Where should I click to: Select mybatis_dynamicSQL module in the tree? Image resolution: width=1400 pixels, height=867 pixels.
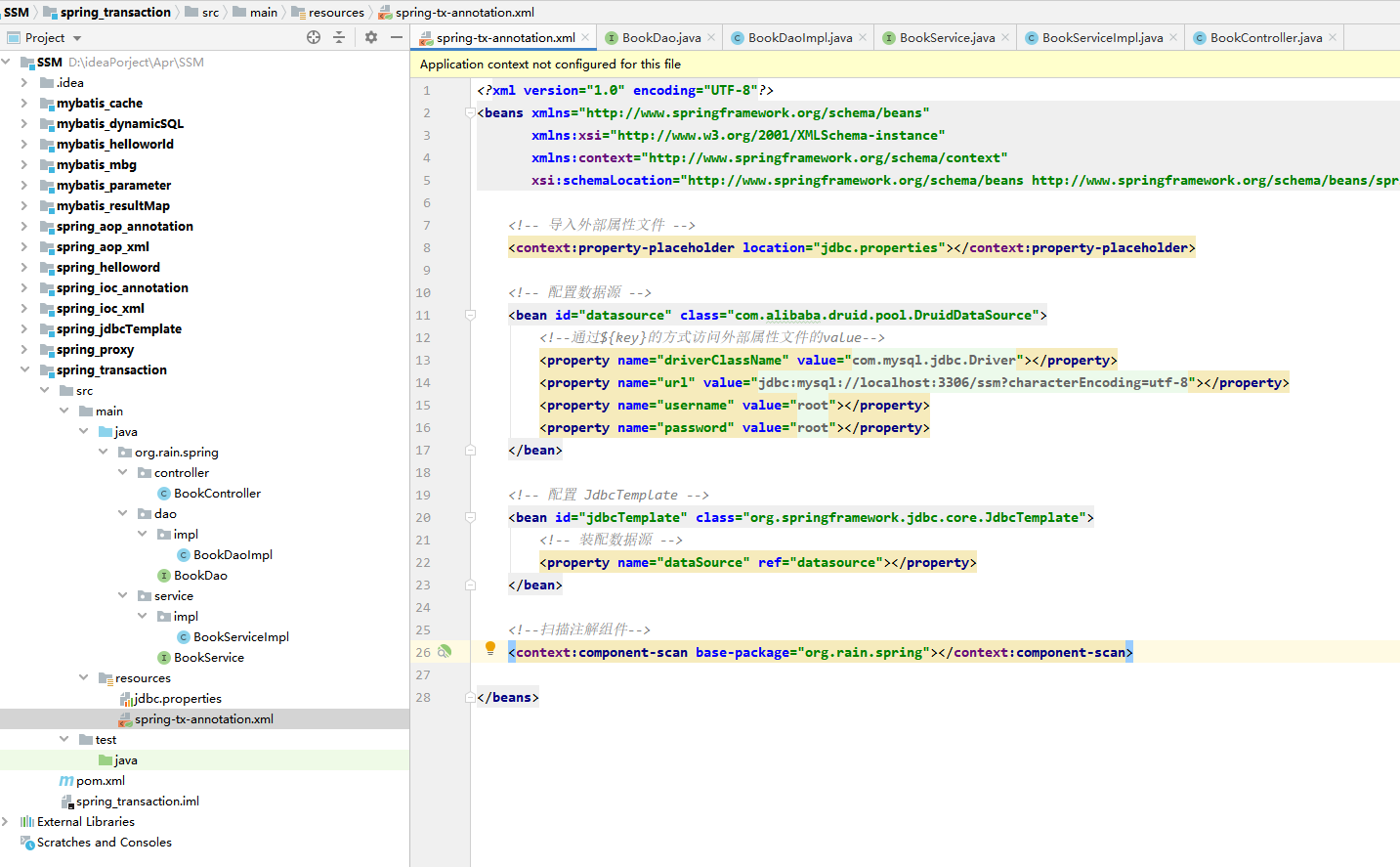tap(120, 123)
